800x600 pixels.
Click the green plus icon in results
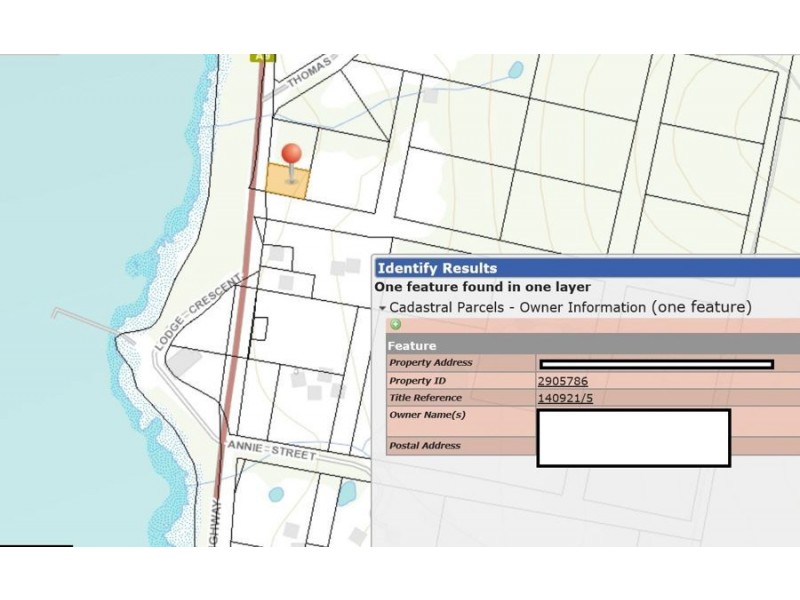coord(395,324)
